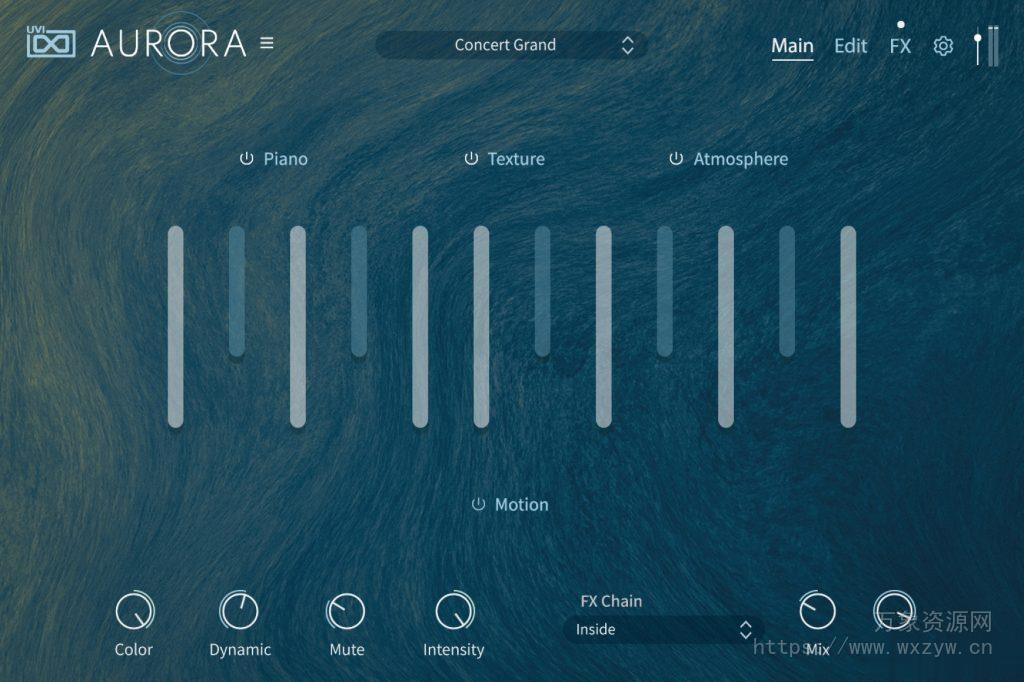Screen dimensions: 1024x682
Task: Select the Main view
Action: tap(793, 45)
